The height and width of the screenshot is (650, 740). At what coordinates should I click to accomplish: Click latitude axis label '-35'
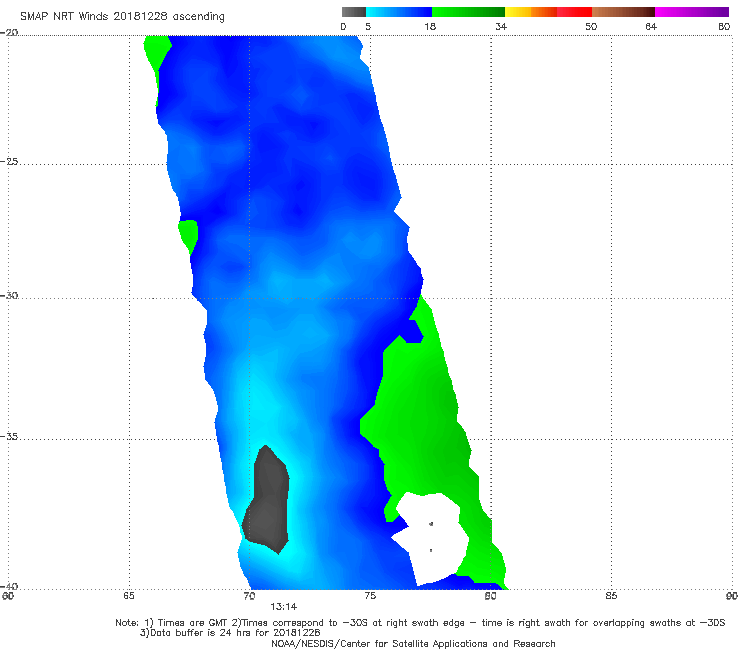tap(9, 436)
